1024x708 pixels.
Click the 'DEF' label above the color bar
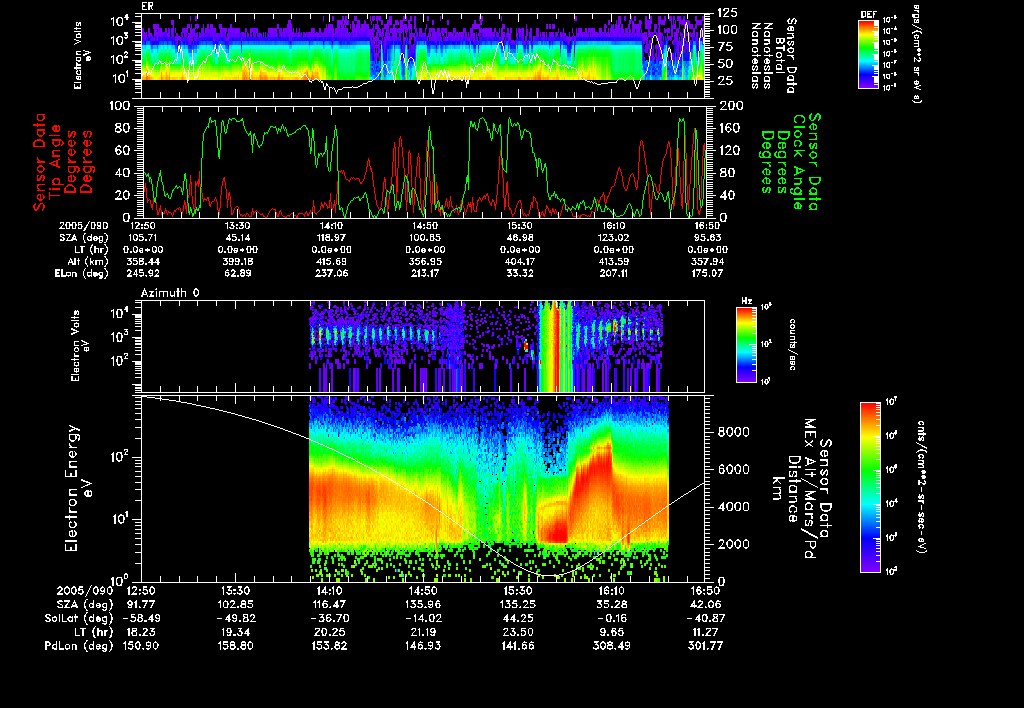pos(868,14)
